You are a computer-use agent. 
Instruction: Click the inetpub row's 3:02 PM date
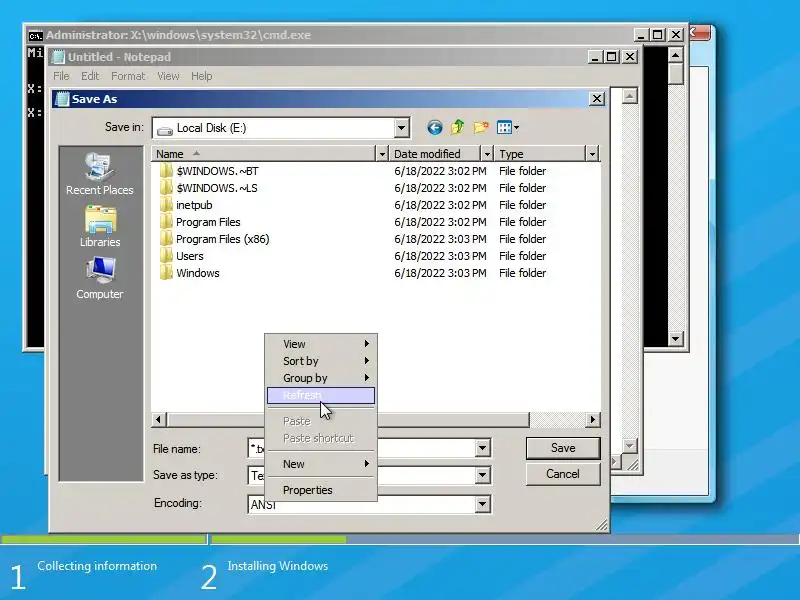[x=440, y=205]
